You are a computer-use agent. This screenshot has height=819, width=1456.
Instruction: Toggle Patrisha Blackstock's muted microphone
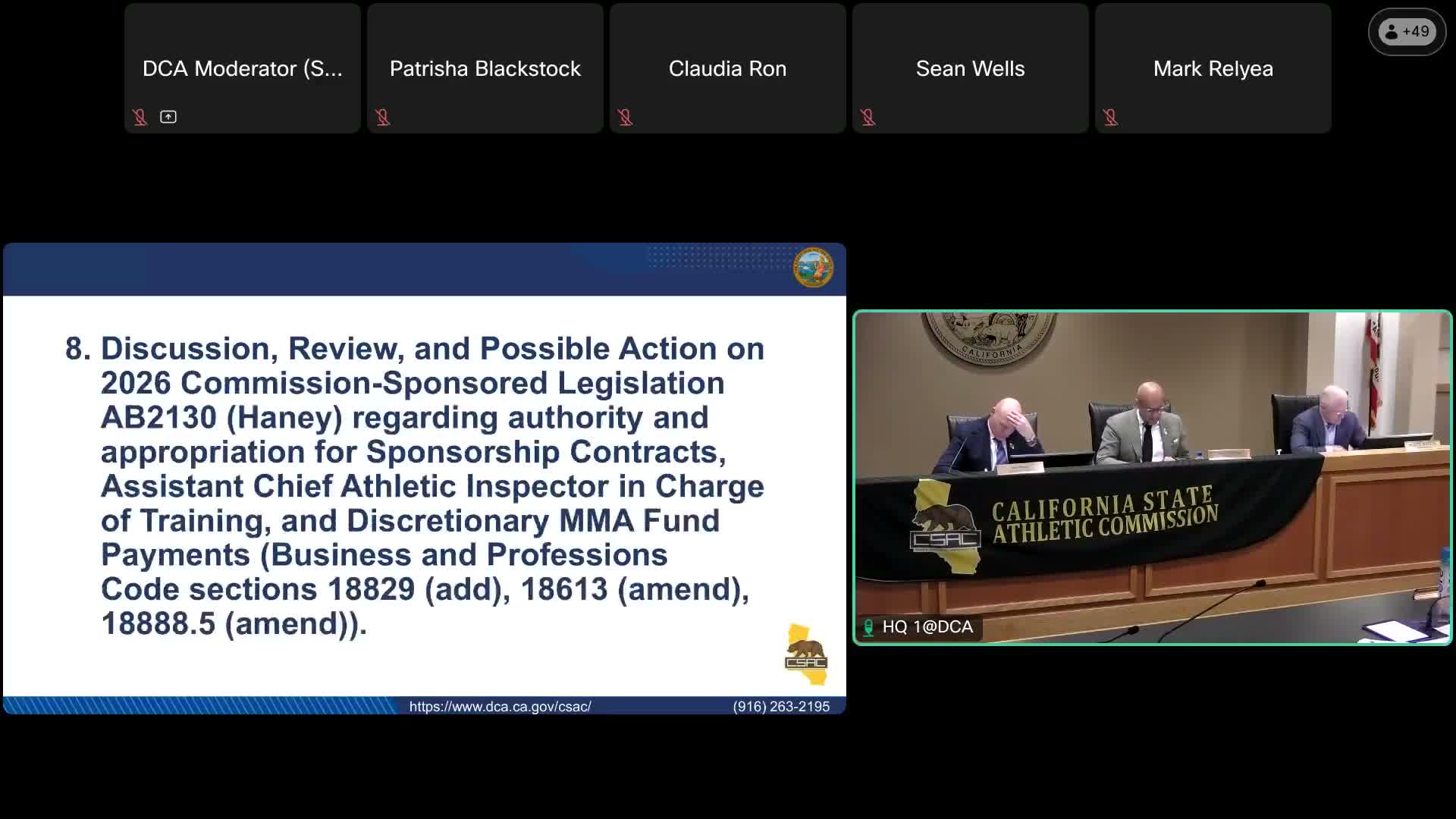point(383,117)
